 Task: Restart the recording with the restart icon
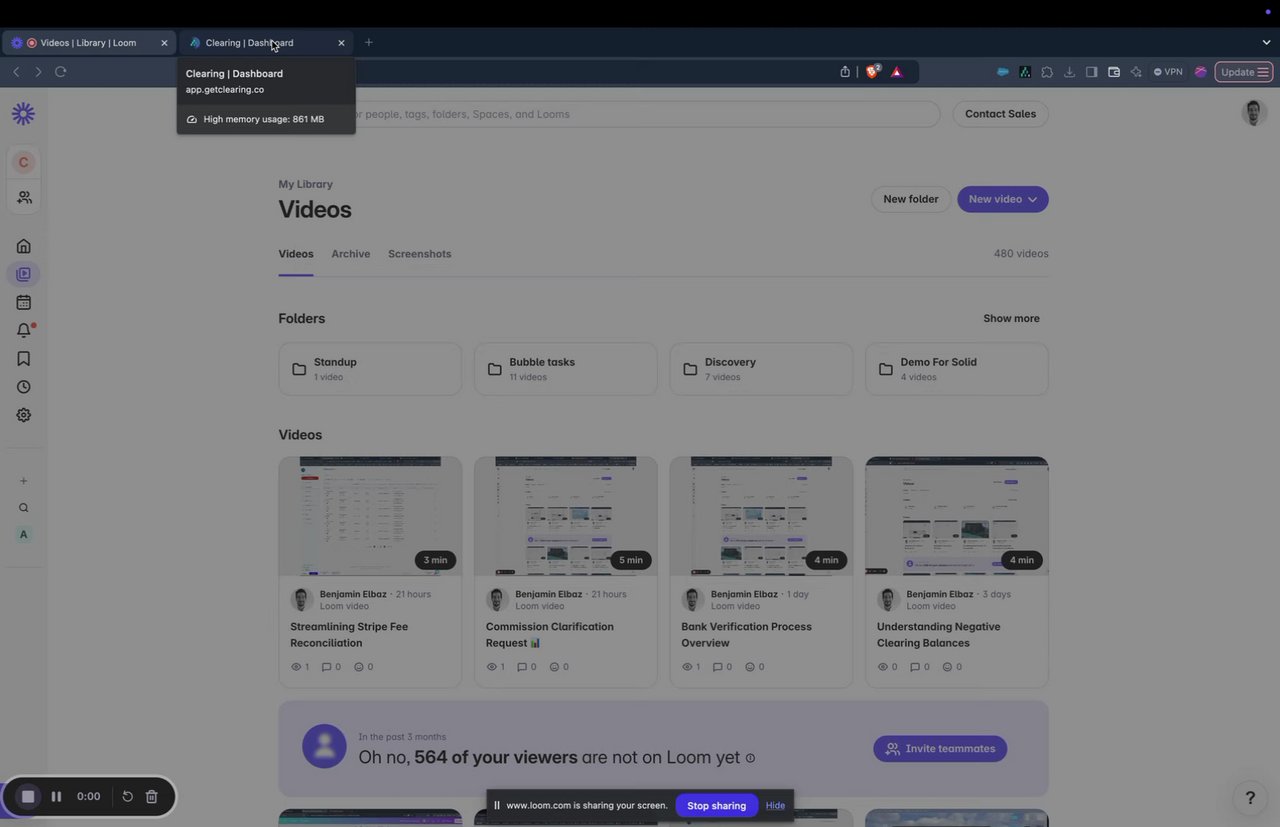point(127,797)
